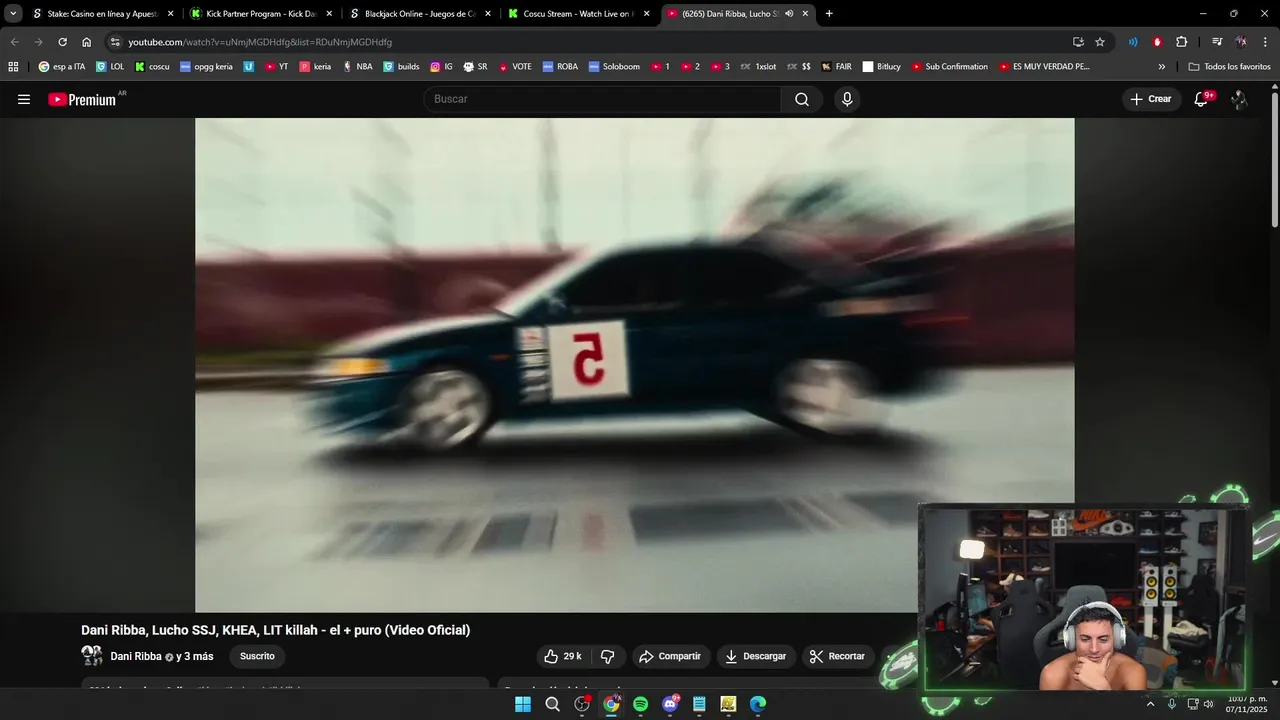Open the LOL bookmark
This screenshot has height=720, width=1280.
(x=110, y=67)
